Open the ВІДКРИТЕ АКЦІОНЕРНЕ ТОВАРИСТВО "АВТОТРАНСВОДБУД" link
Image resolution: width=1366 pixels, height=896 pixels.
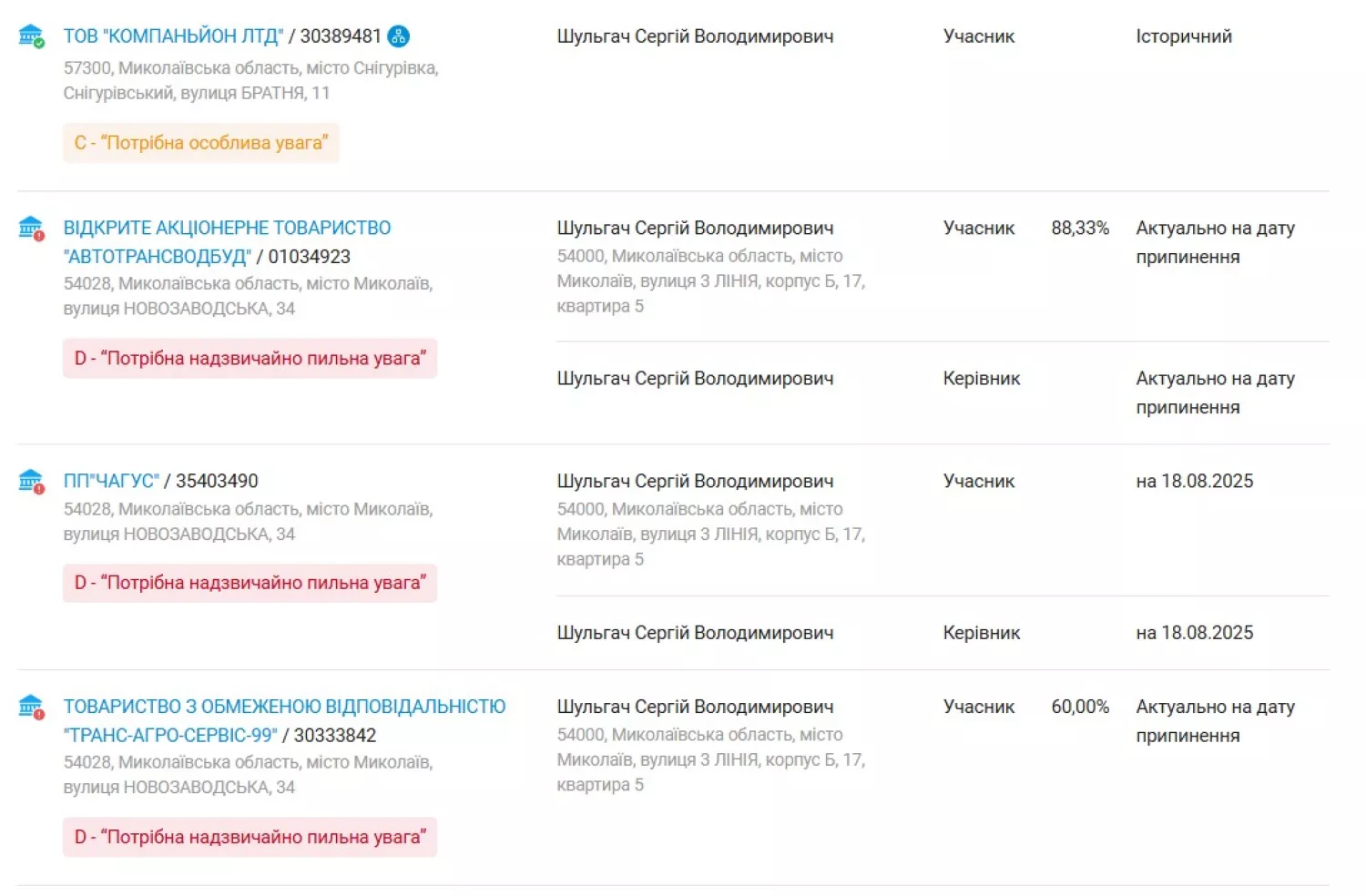[227, 229]
